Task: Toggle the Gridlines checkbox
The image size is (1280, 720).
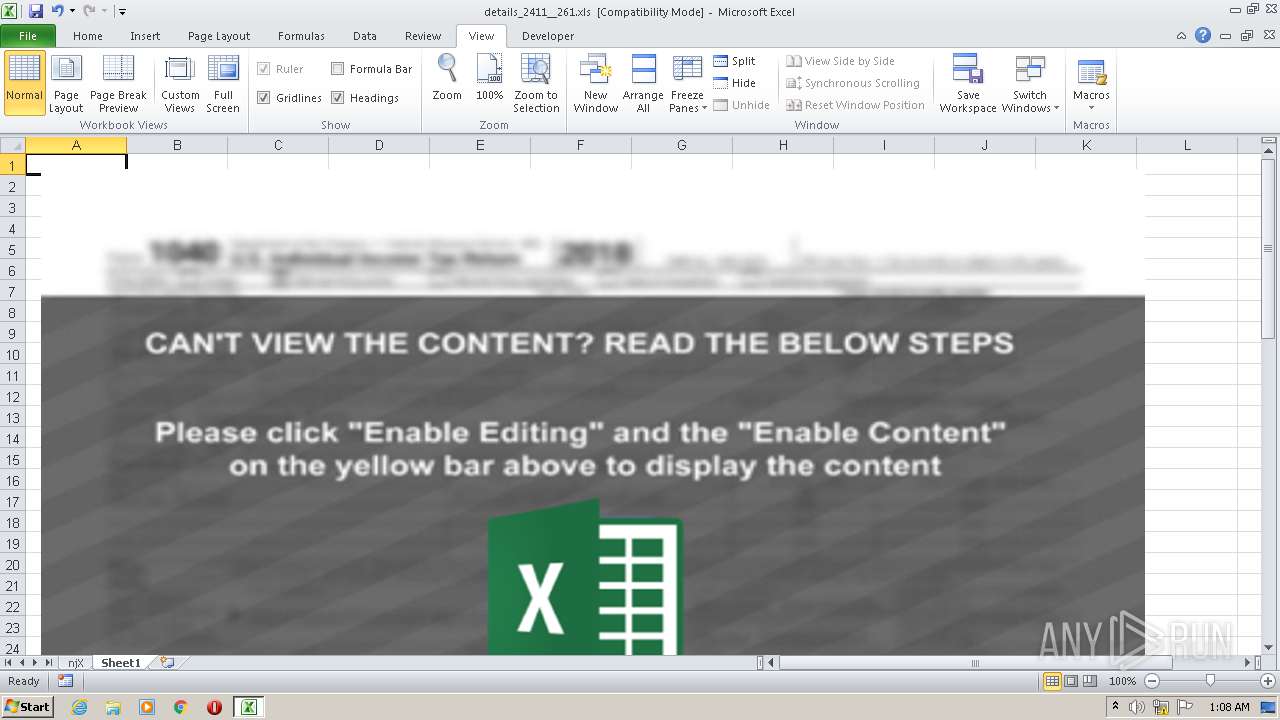Action: (x=264, y=98)
